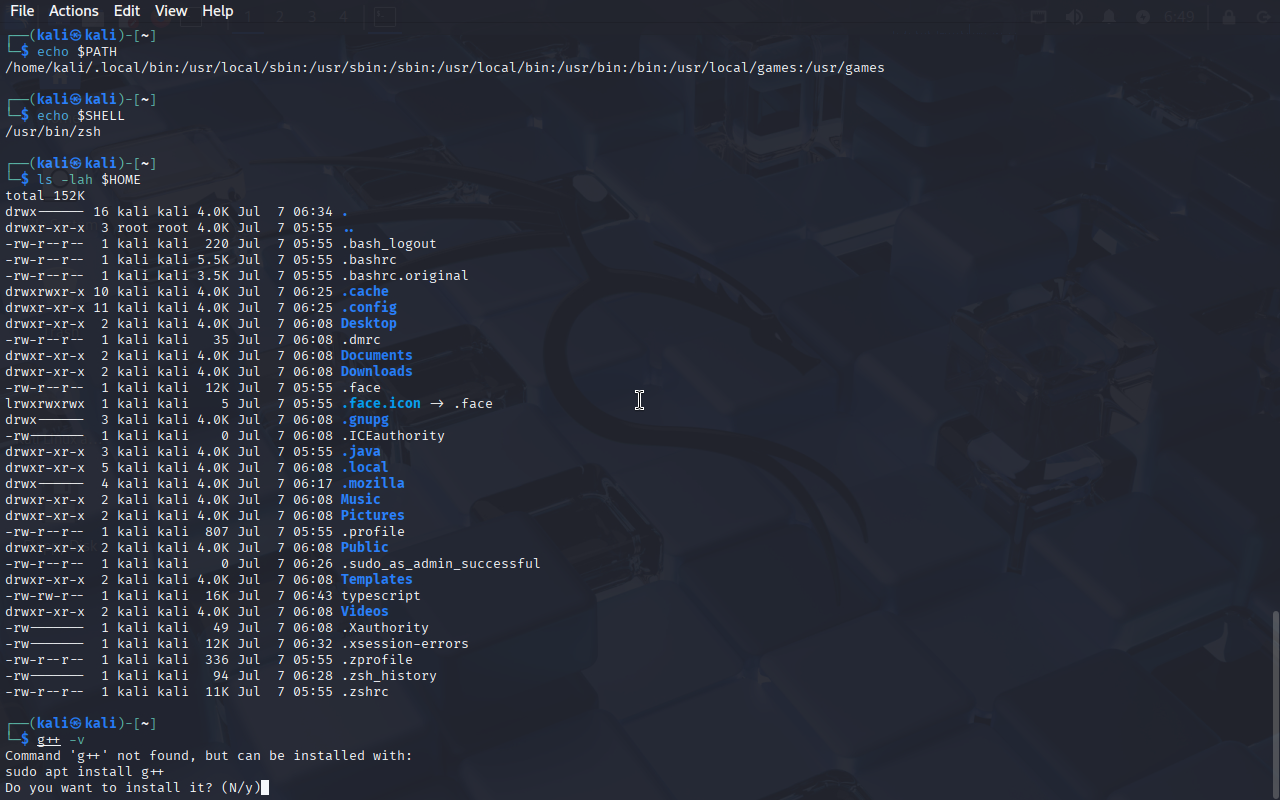The image size is (1280, 800).
Task: Click the '.dmrc' file name
Action: pos(361,340)
